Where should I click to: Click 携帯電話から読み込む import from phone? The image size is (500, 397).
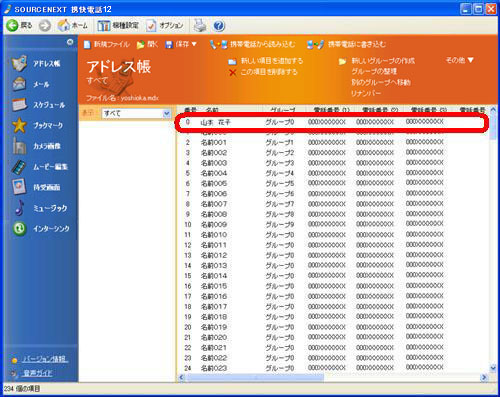point(252,44)
